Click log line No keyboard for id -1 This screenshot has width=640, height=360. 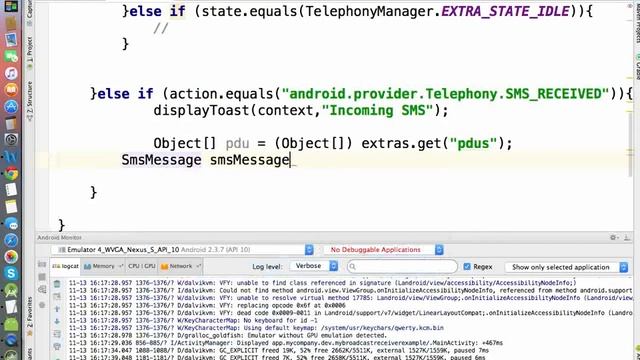point(193,320)
